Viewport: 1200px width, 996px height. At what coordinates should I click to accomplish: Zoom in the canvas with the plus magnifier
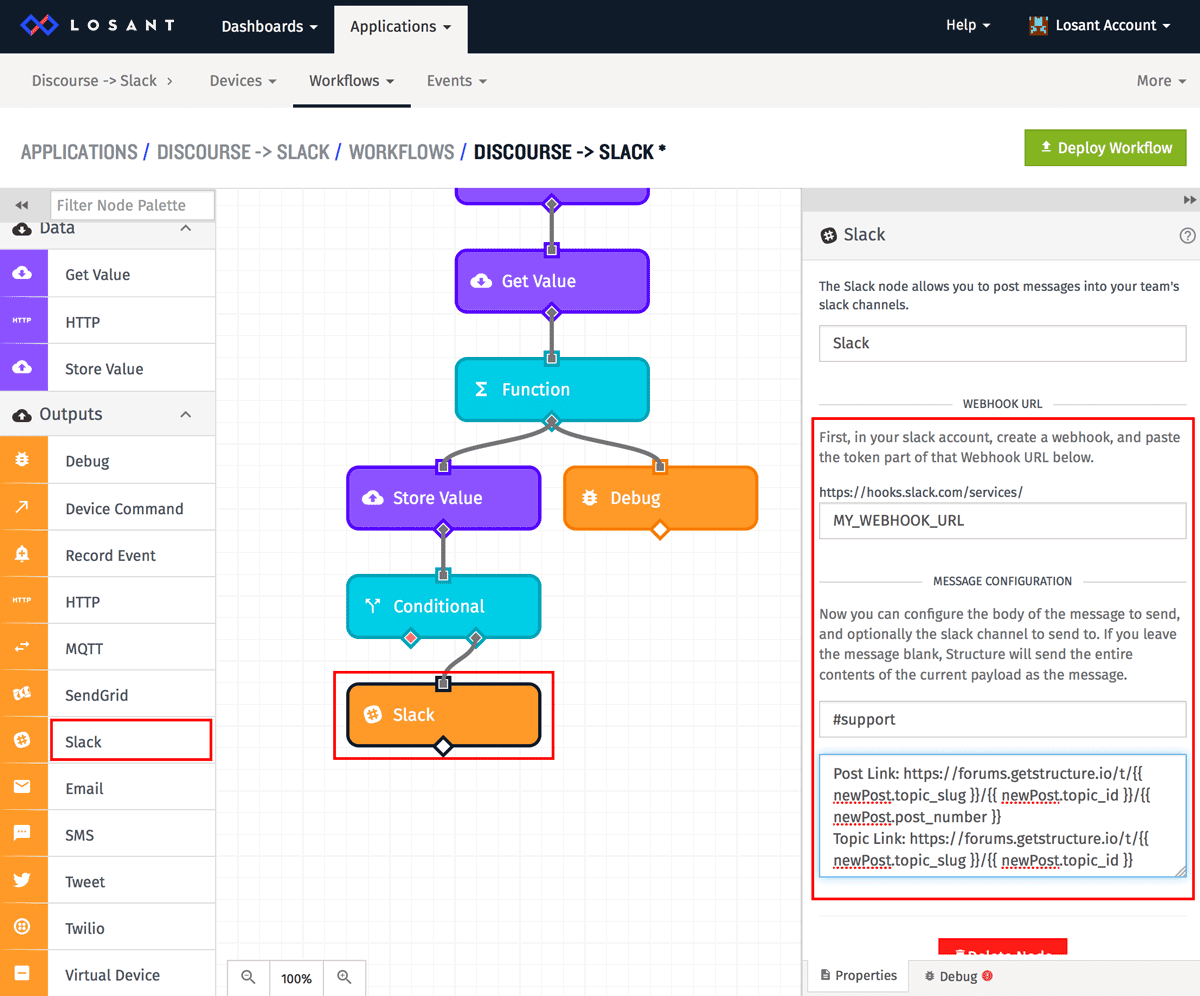coord(344,978)
